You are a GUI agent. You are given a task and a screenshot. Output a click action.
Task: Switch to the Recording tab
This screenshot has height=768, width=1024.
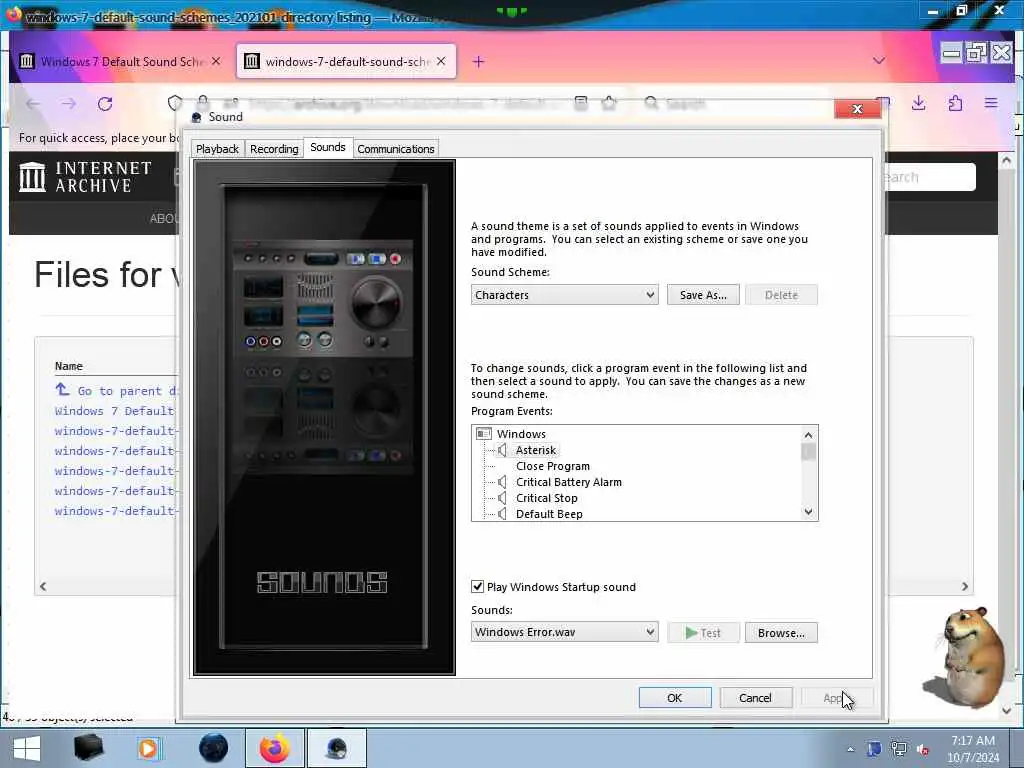[x=274, y=149]
